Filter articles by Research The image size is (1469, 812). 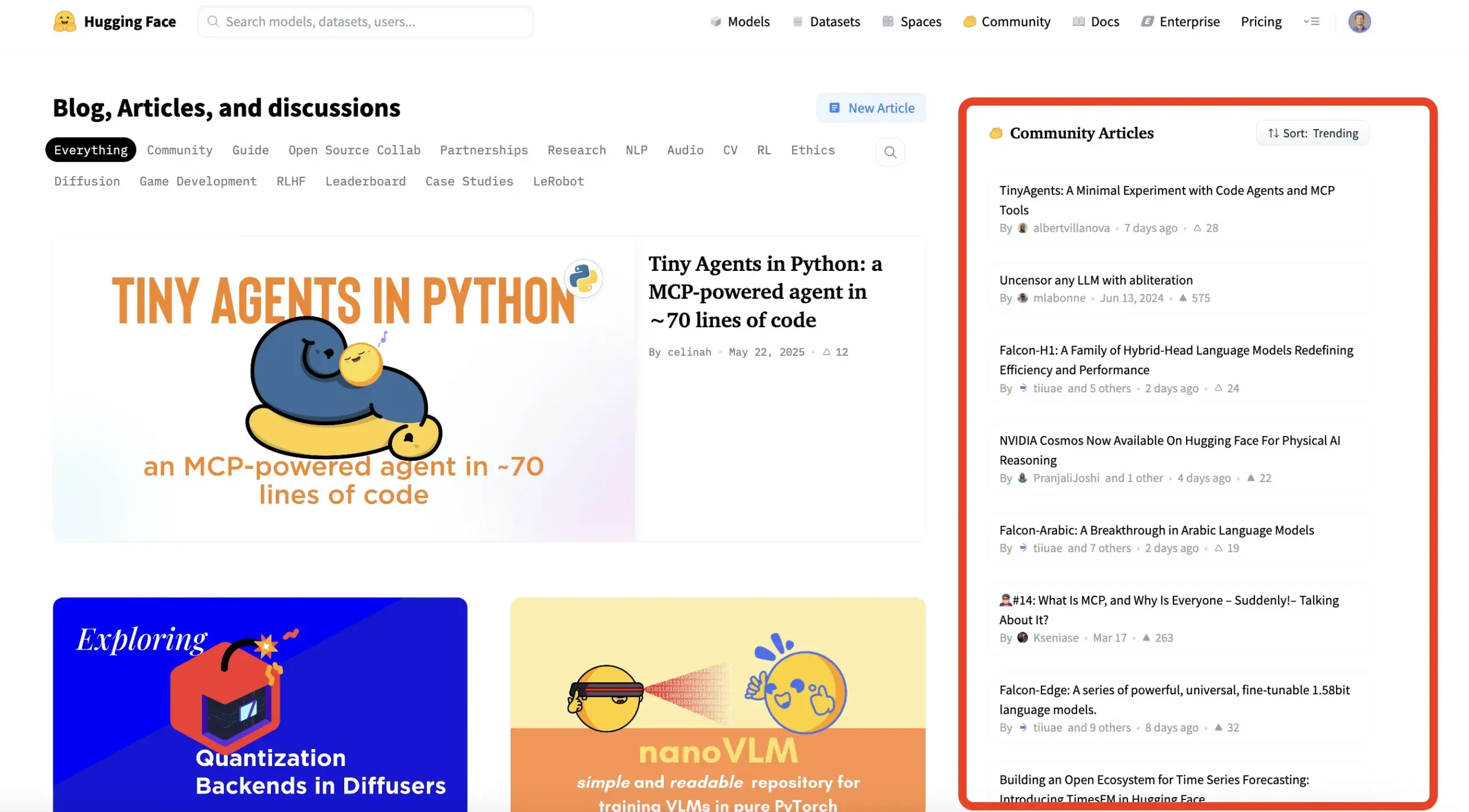577,150
